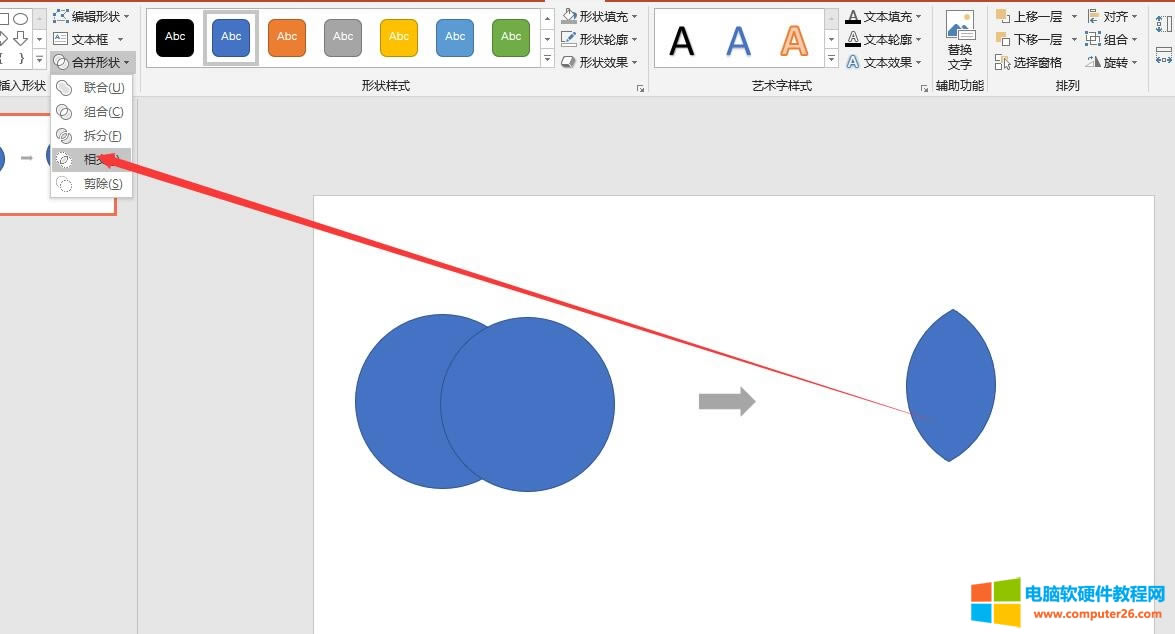Click the 旋转 rotate icon
This screenshot has height=634, width=1175.
click(1094, 62)
